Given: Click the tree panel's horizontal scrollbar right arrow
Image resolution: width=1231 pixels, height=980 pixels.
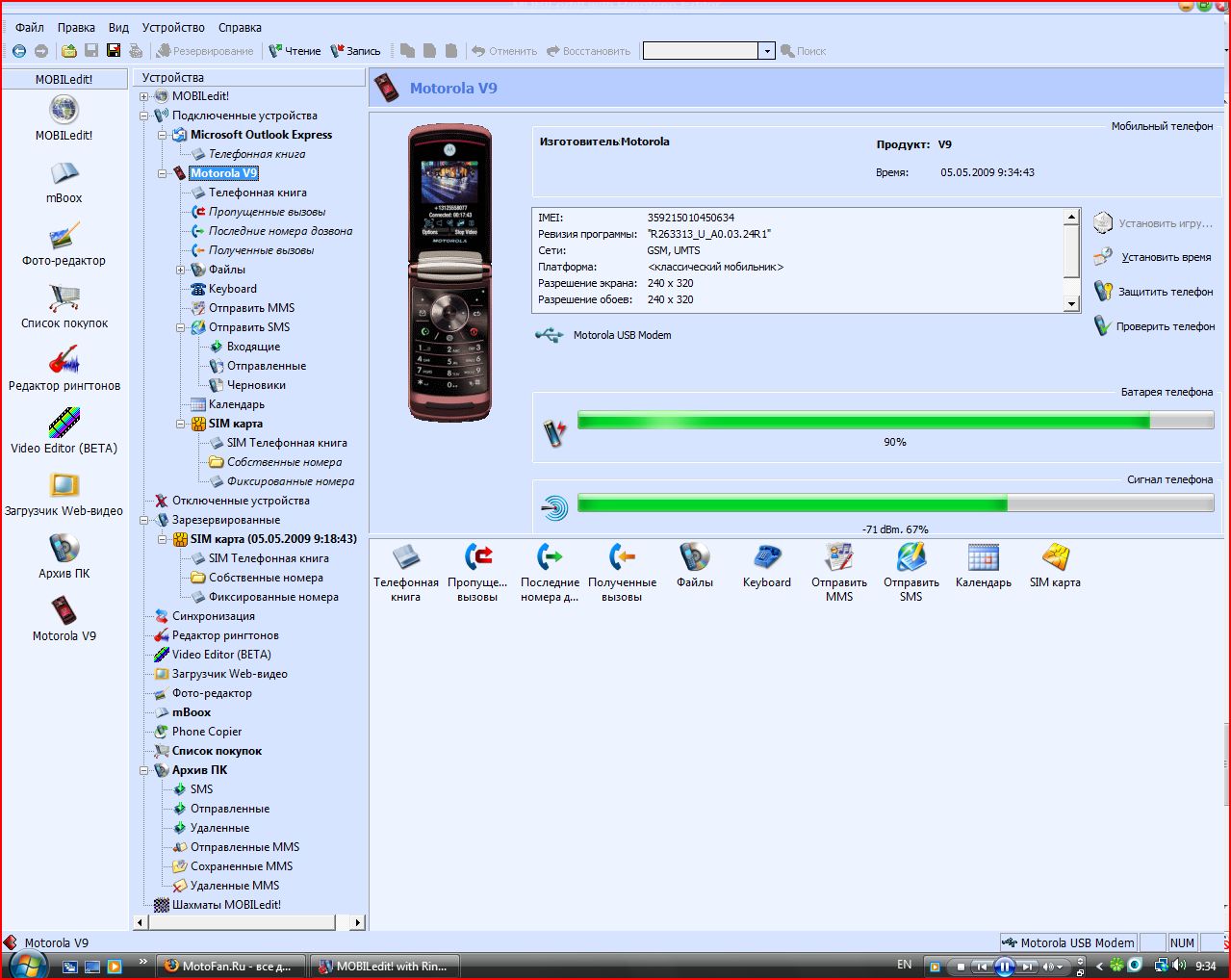Looking at the screenshot, I should (x=358, y=922).
